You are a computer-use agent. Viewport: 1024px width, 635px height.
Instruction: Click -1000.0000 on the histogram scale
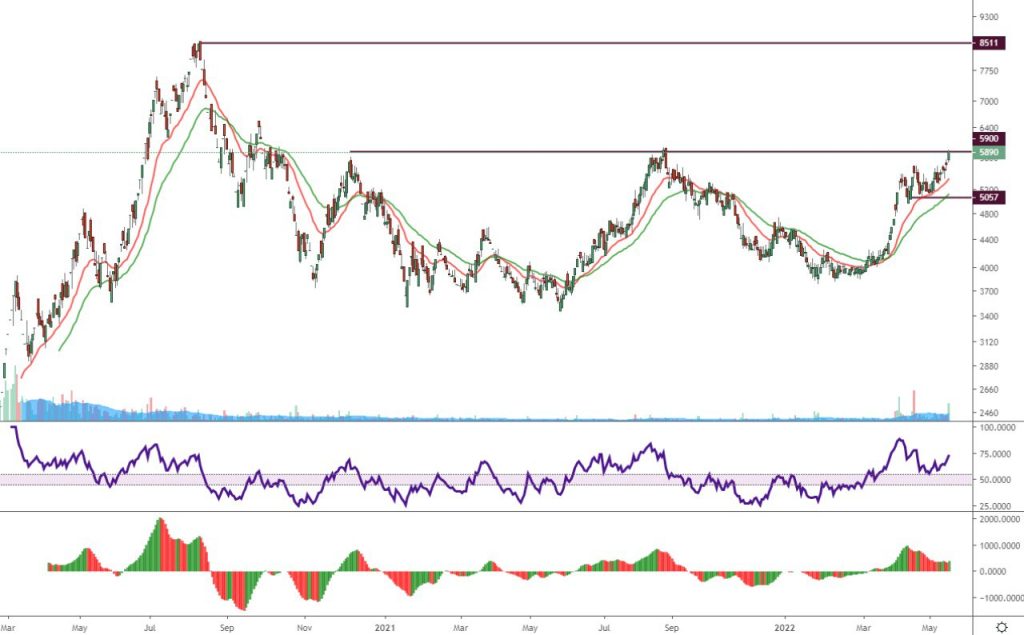998,597
